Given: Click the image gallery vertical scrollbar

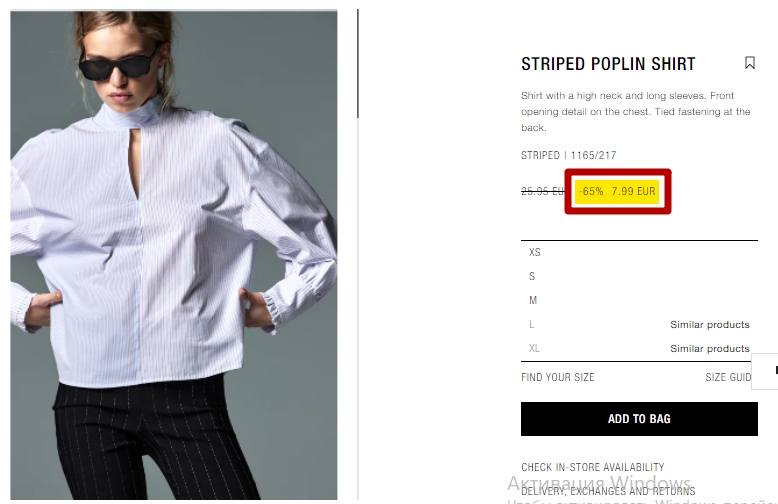Looking at the screenshot, I should (x=358, y=63).
